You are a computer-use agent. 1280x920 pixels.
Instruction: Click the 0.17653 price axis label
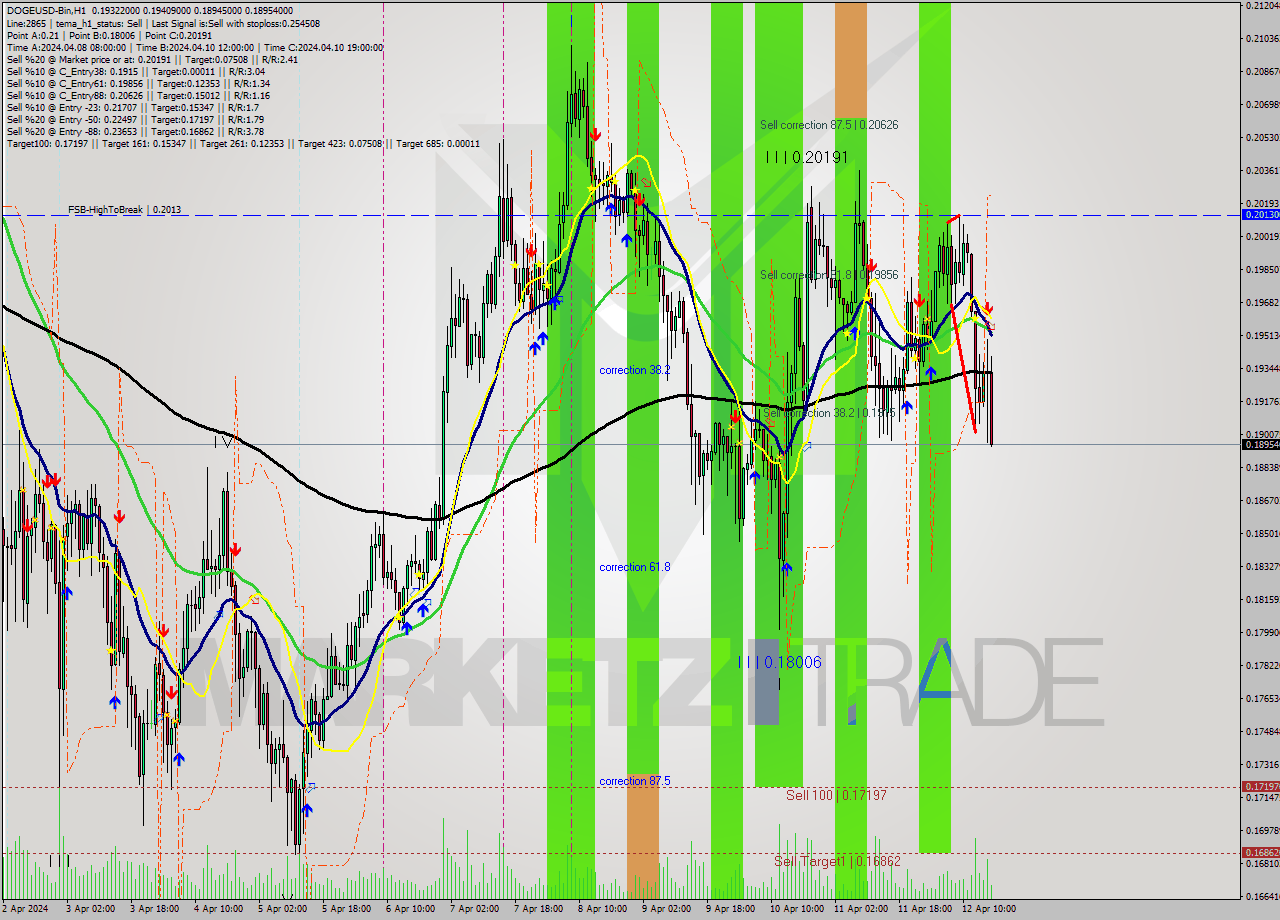[1262, 698]
